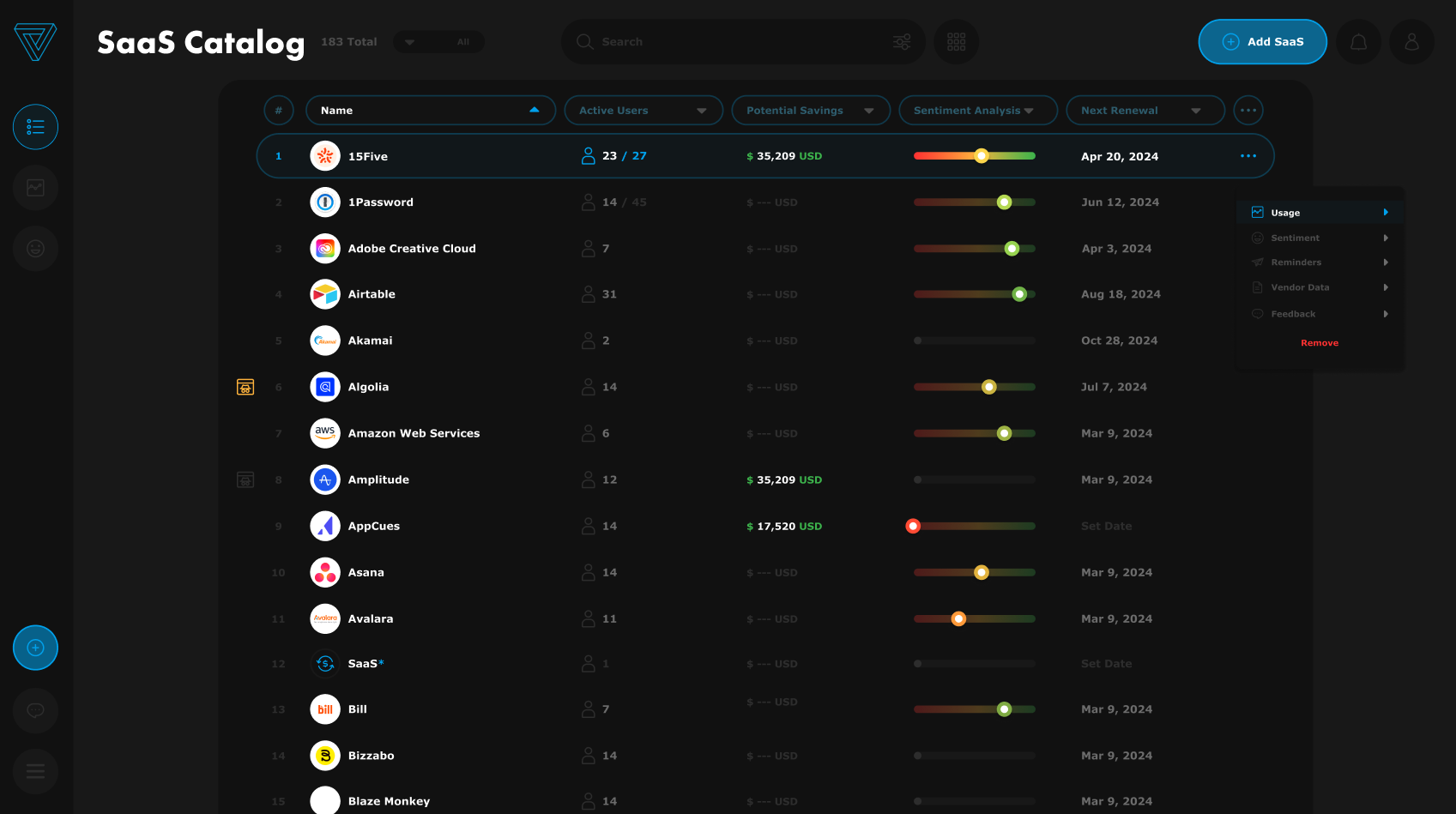Open column options three-dot header button
The width and height of the screenshot is (1456, 814).
click(1248, 110)
